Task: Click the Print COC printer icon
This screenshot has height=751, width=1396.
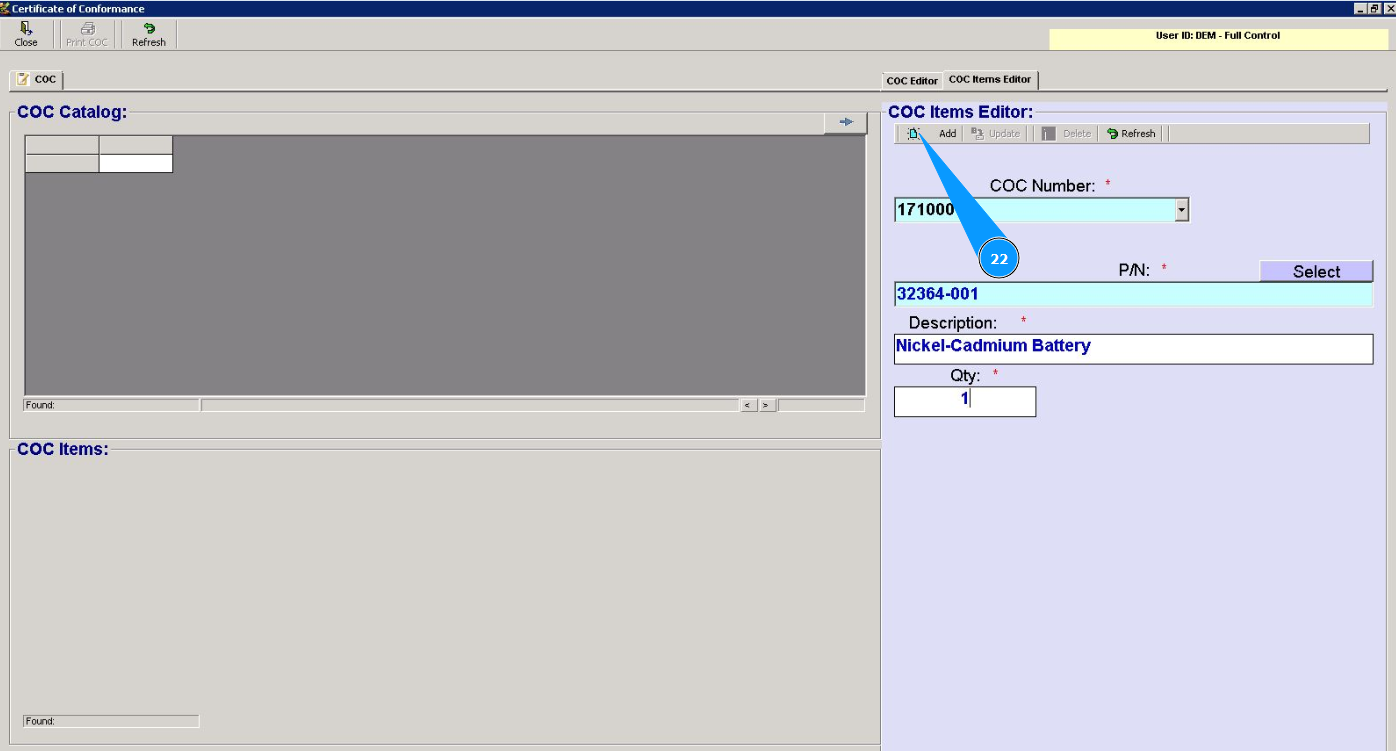Action: (x=87, y=35)
